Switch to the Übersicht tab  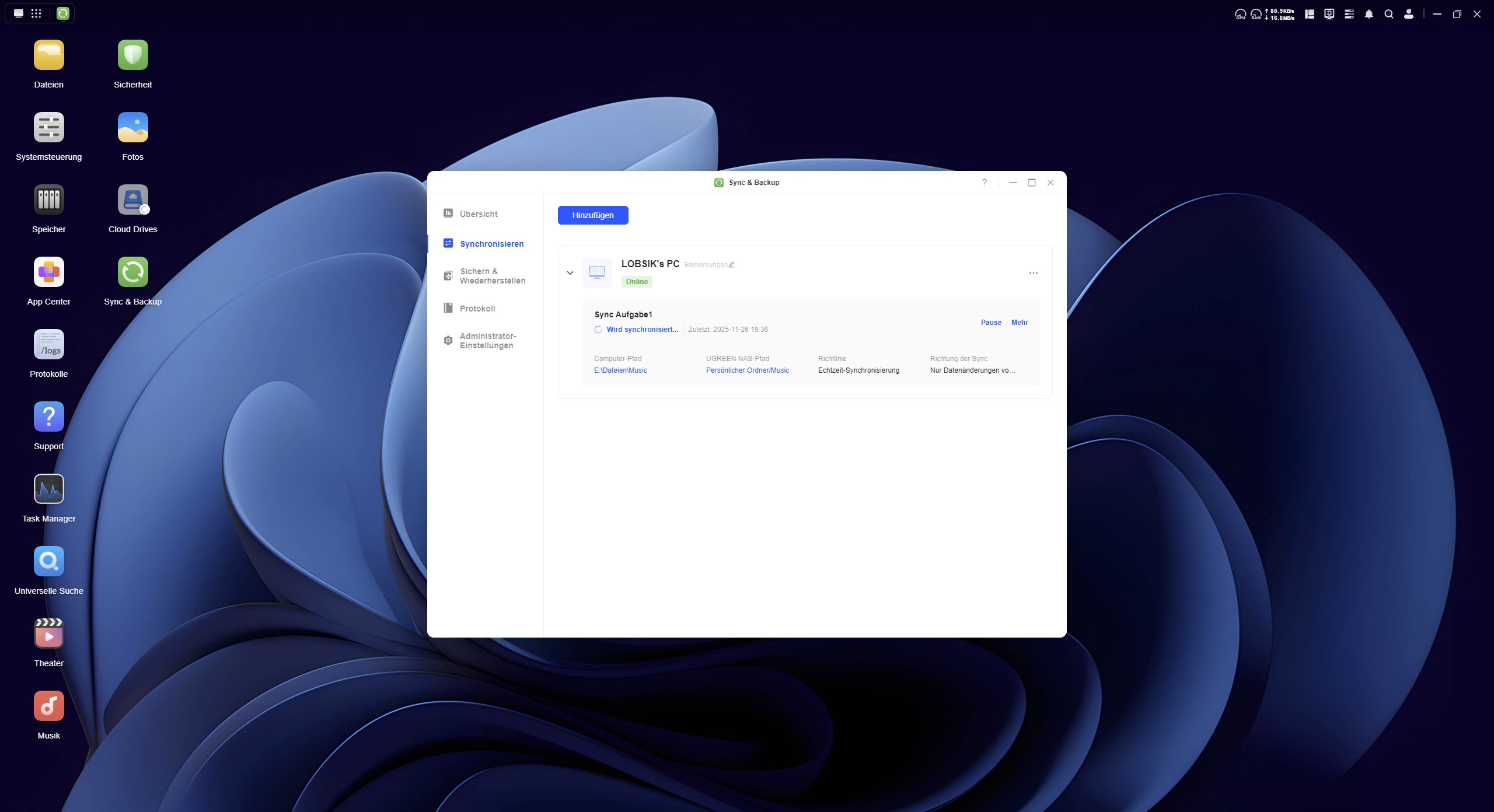point(478,214)
